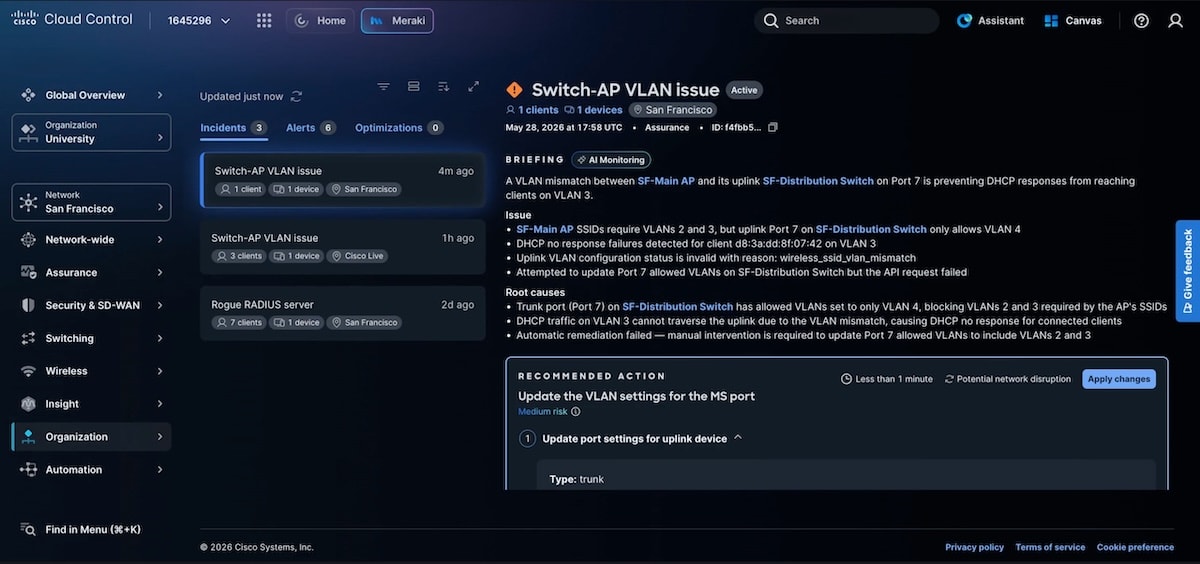
Task: Click the Switching sidebar icon
Action: pos(28,338)
